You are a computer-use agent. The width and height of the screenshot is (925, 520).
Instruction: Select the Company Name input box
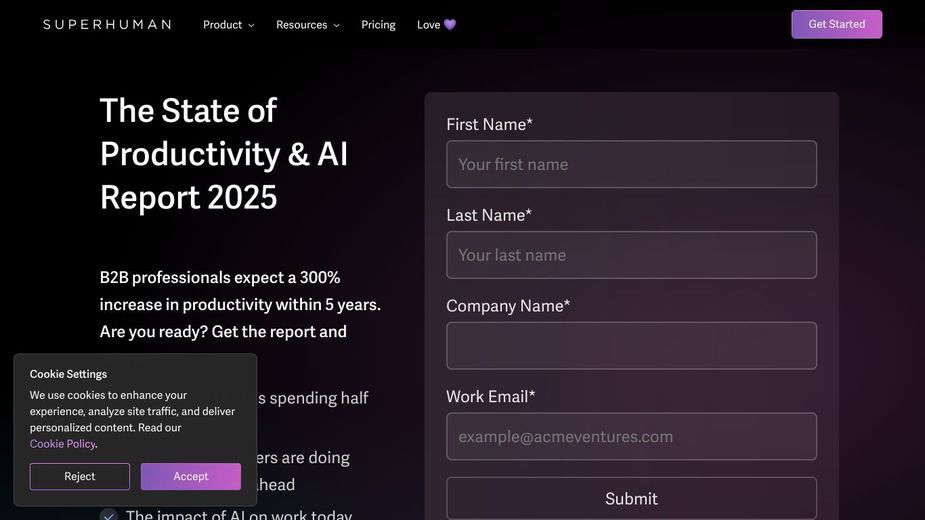click(631, 346)
